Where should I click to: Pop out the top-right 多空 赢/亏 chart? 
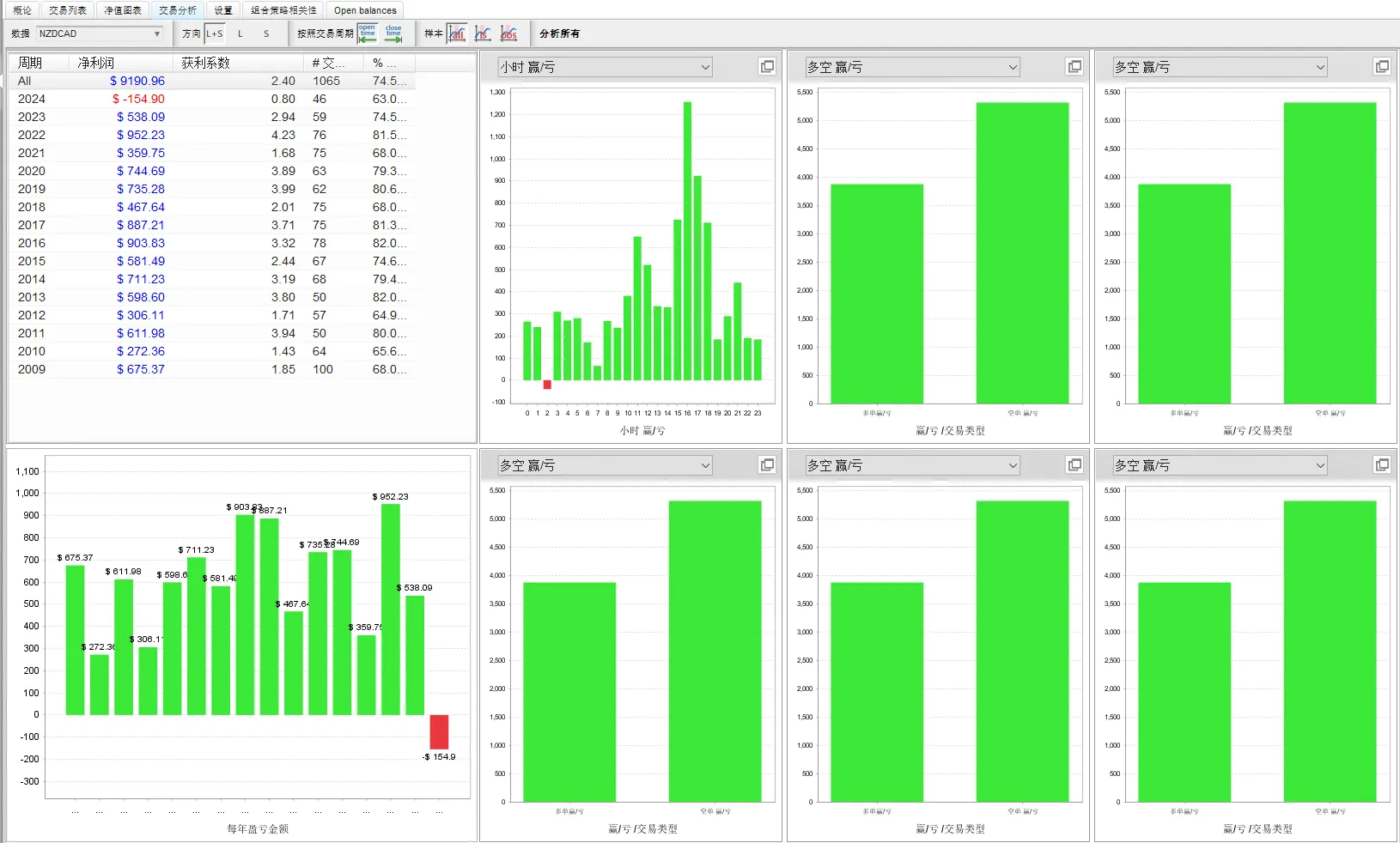click(1381, 67)
